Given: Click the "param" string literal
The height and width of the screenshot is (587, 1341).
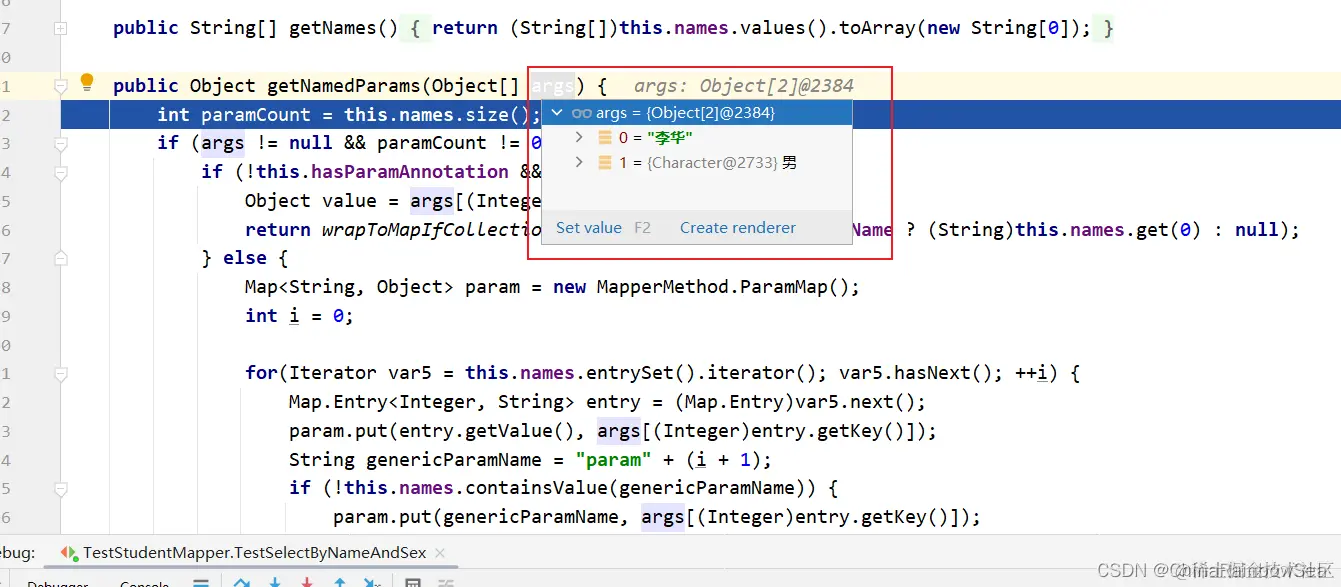Looking at the screenshot, I should [x=614, y=460].
